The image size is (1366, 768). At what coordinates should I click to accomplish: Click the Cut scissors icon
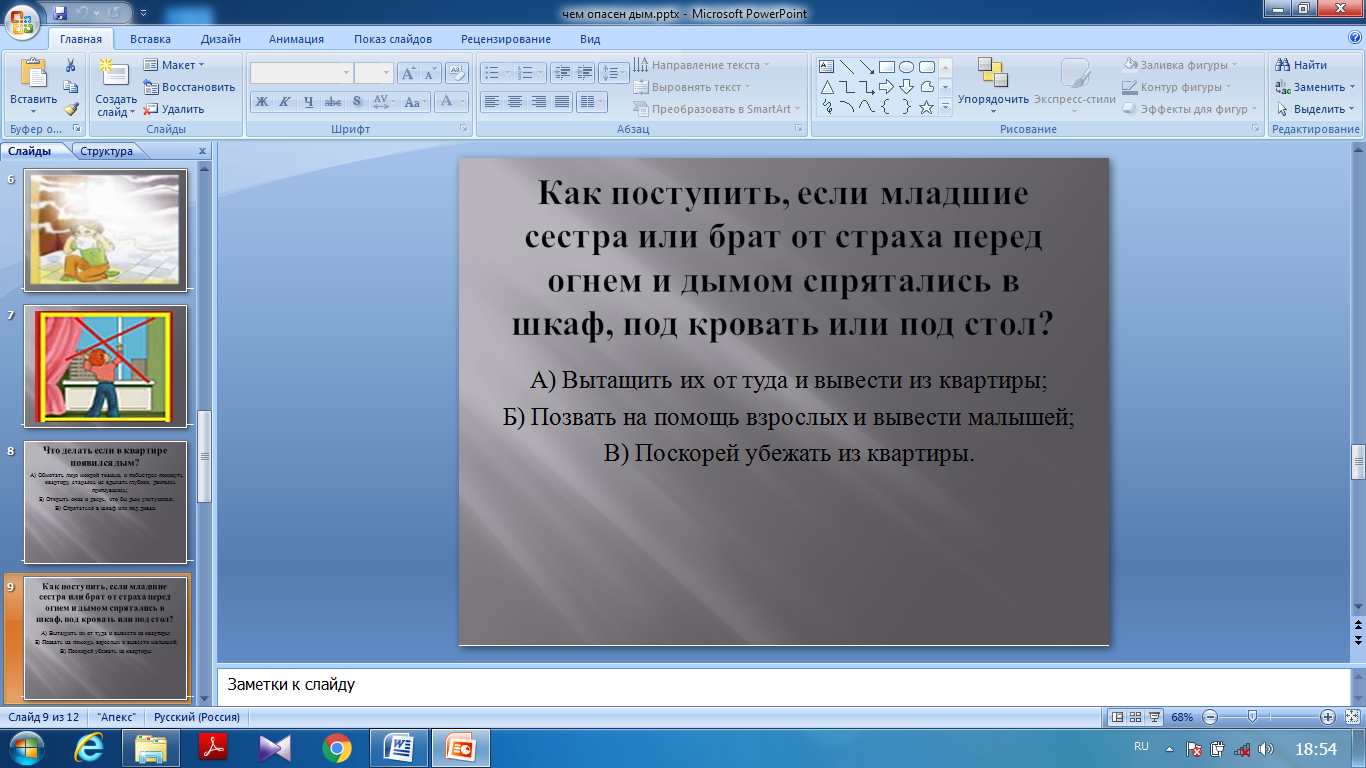(x=70, y=65)
